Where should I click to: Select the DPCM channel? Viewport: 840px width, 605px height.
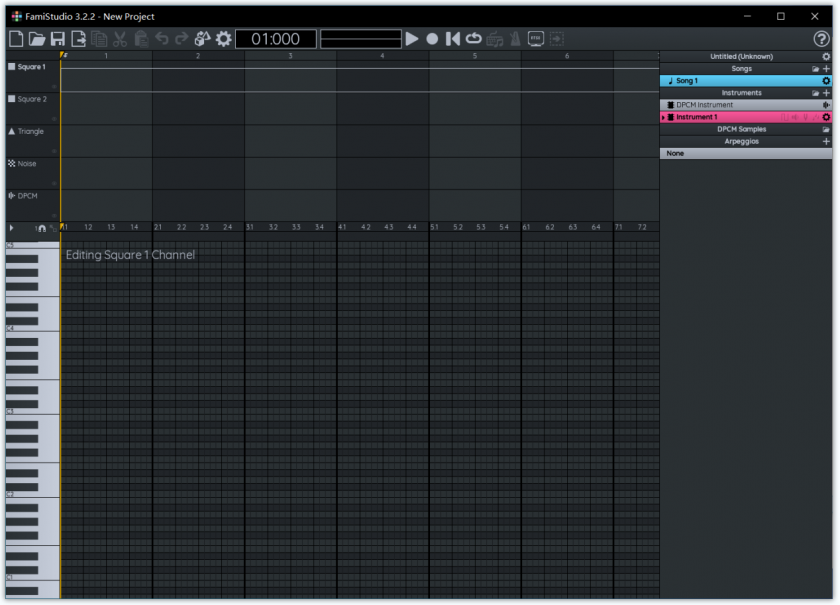(x=27, y=196)
